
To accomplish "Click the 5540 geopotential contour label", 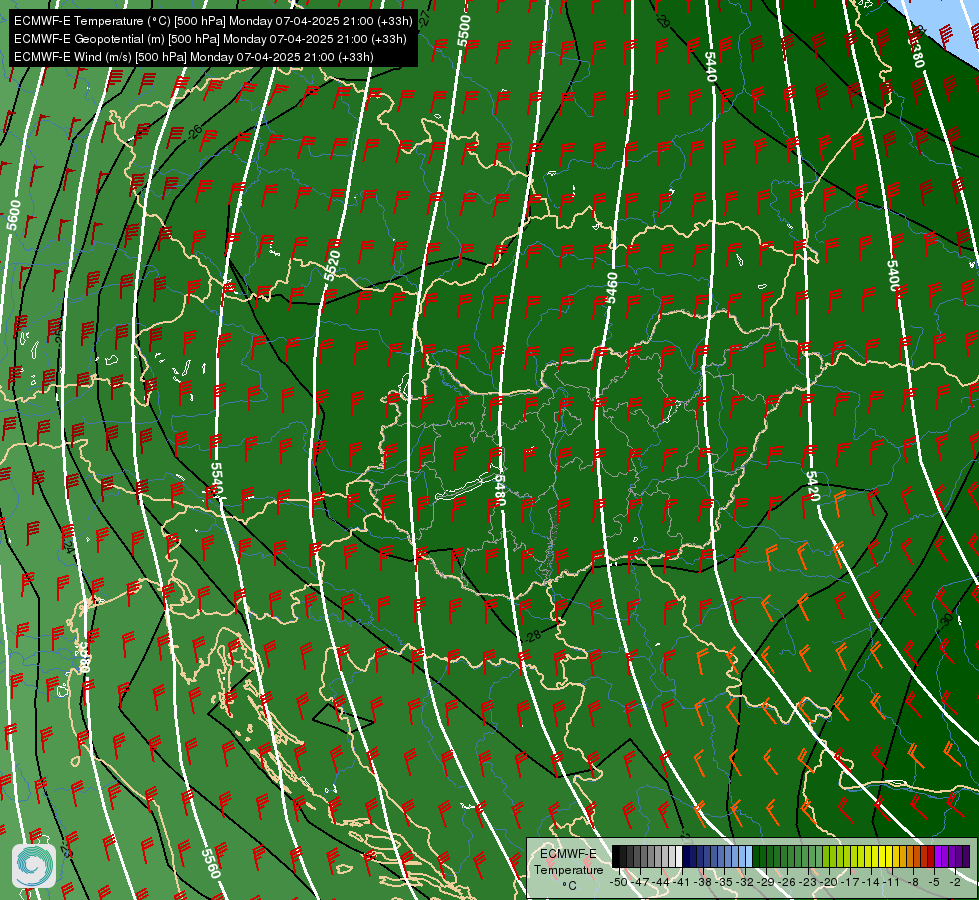I will pyautogui.click(x=217, y=478).
